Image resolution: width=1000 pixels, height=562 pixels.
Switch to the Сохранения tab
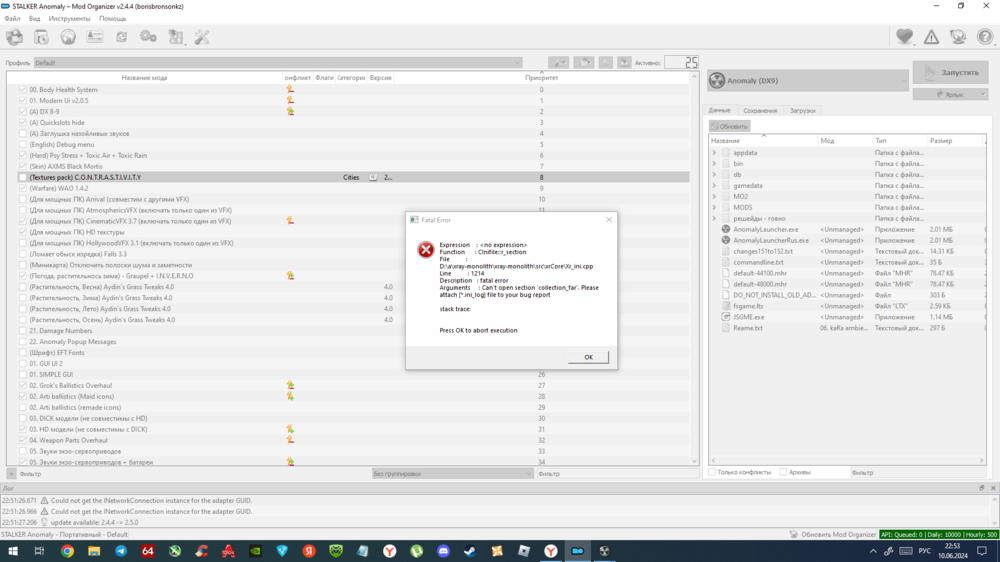[760, 111]
